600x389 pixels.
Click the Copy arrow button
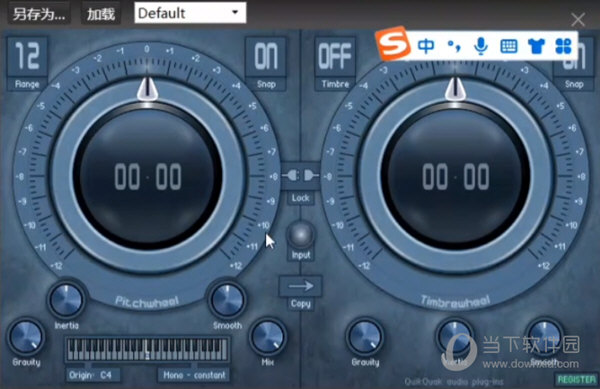pyautogui.click(x=300, y=286)
